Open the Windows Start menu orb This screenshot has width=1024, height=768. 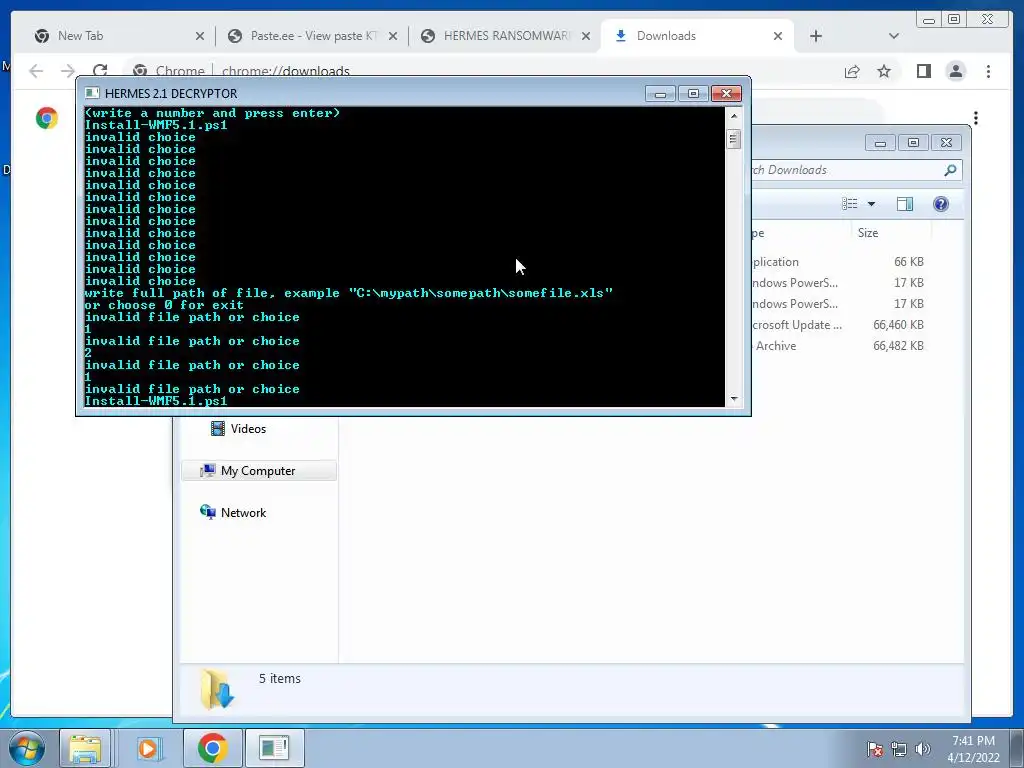click(x=26, y=748)
